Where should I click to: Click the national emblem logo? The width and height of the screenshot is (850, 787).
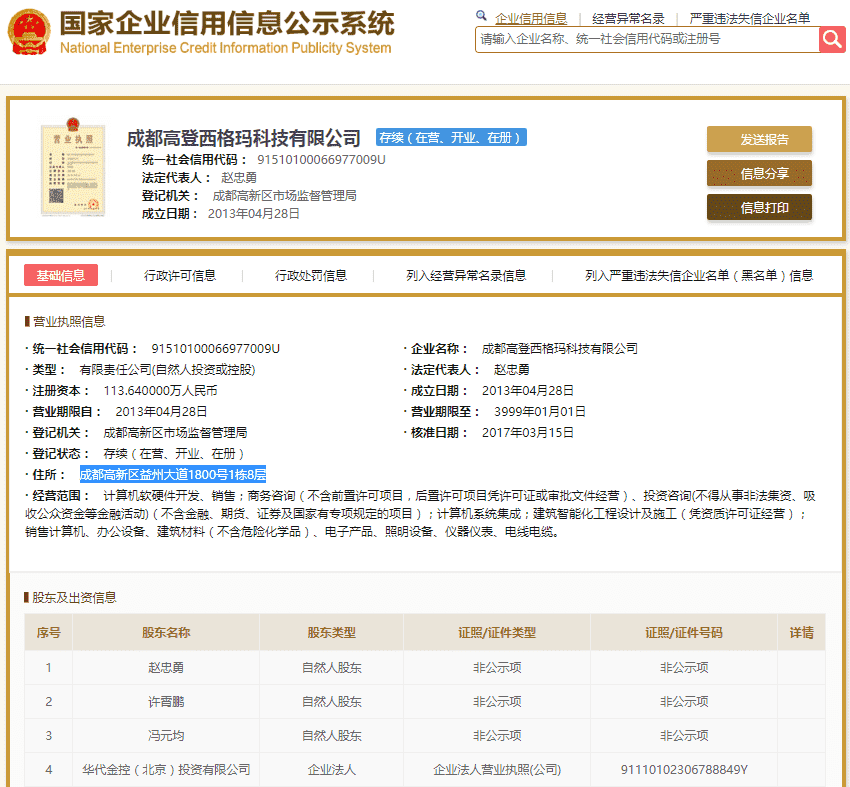29,31
